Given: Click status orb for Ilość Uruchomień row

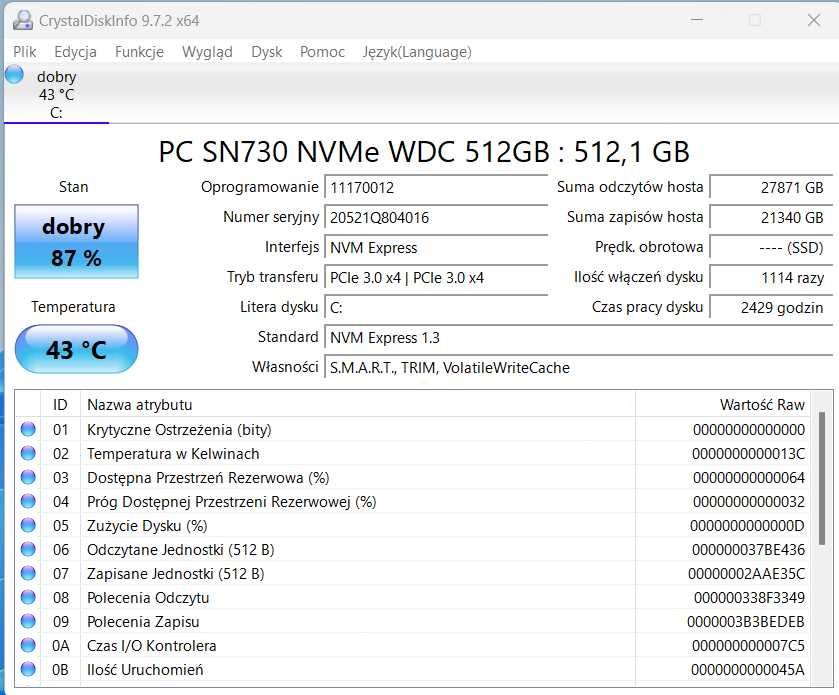Looking at the screenshot, I should point(28,669).
